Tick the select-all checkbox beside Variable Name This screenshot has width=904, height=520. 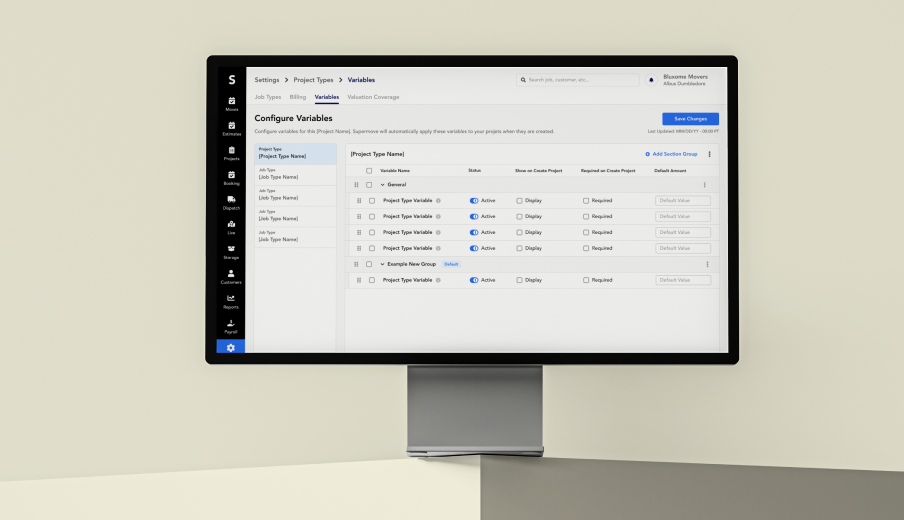click(x=369, y=171)
